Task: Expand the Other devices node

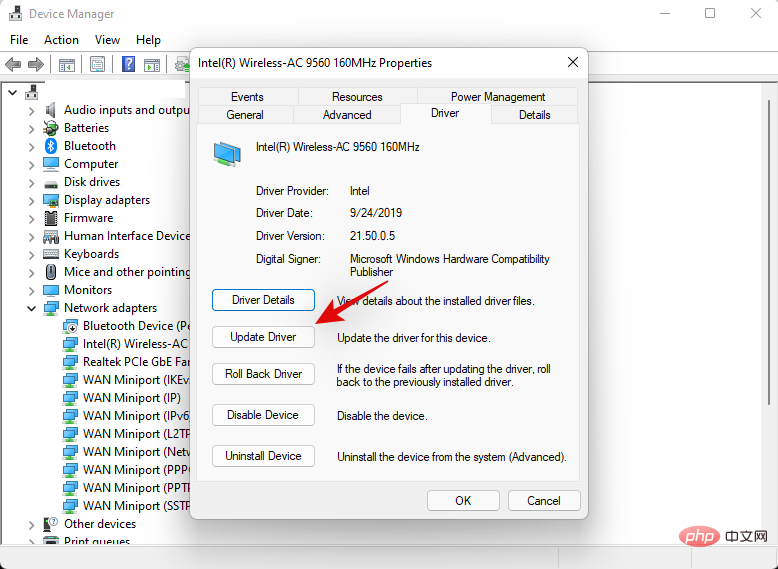Action: pos(32,525)
